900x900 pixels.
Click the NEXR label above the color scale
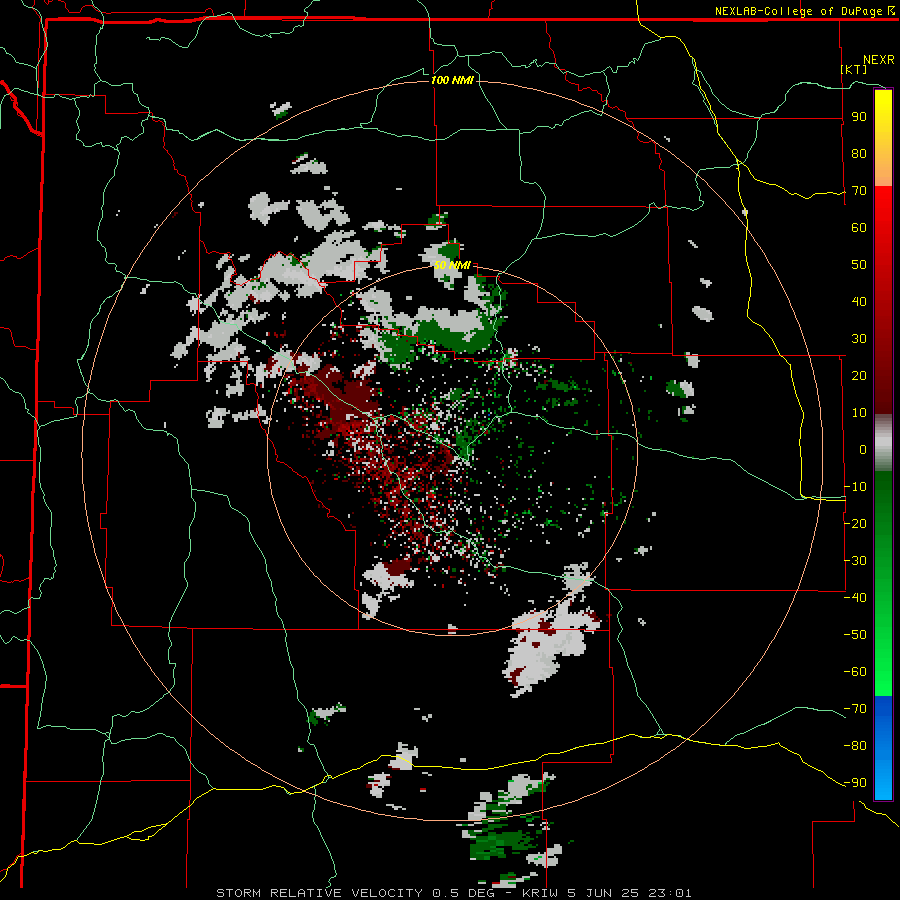pos(879,59)
